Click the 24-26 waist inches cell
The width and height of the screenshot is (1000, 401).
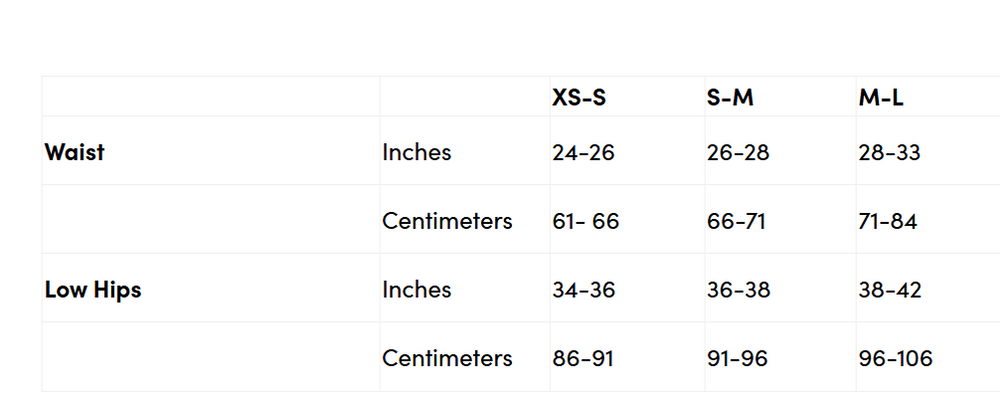583,153
